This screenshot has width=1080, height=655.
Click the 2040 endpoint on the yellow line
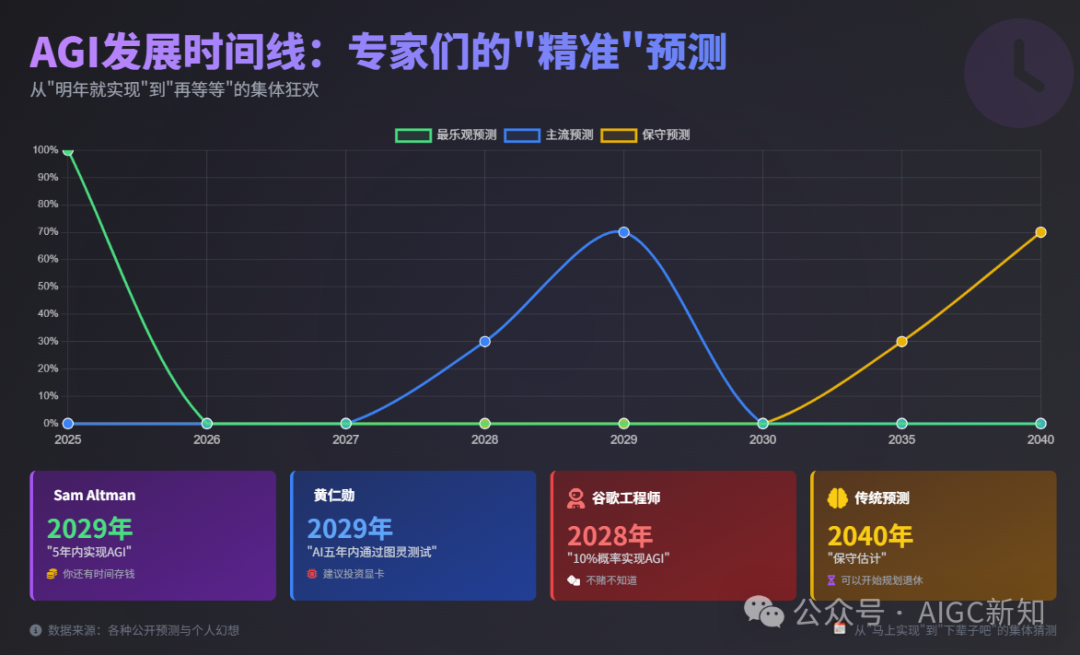click(x=1040, y=231)
